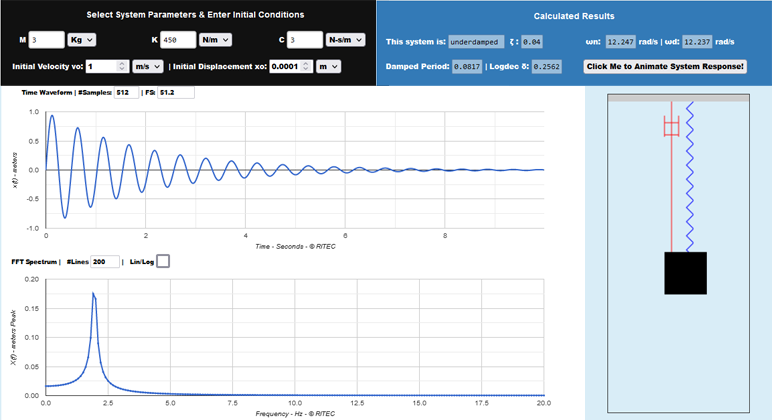This screenshot has width=772, height=420.
Task: Click the red damper symbol in animation
Action: tap(671, 126)
